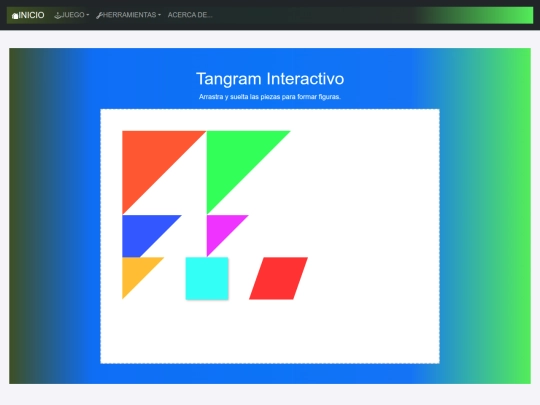The image size is (540, 405).
Task: Click the cyan square tangram piece
Action: 207,278
